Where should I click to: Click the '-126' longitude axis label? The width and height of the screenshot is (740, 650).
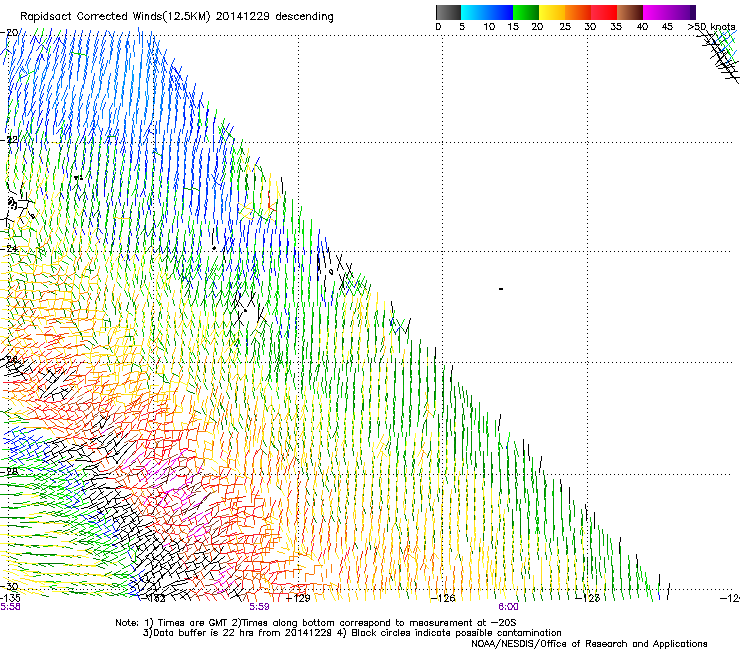click(443, 598)
